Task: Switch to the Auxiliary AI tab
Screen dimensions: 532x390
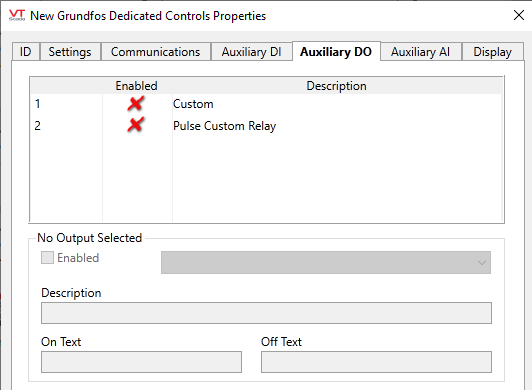Action: click(x=420, y=52)
